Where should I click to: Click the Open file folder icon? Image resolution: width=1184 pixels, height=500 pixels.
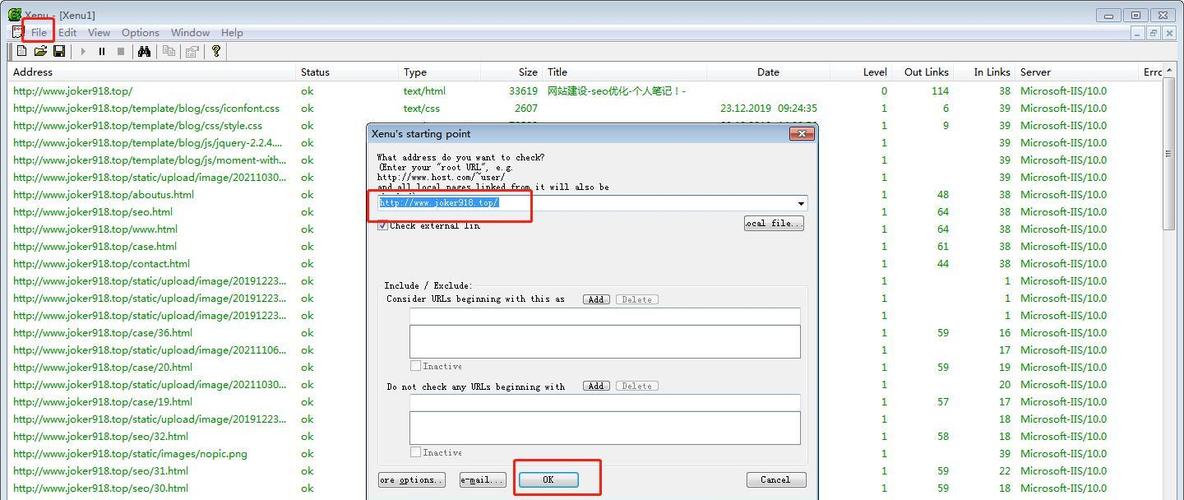coord(41,51)
